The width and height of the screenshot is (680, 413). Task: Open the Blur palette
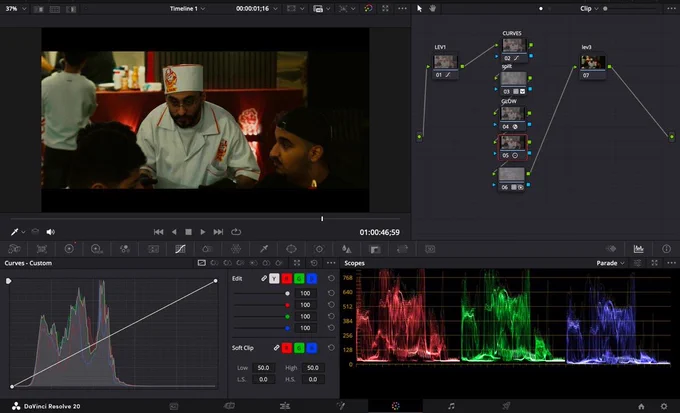[x=347, y=249]
